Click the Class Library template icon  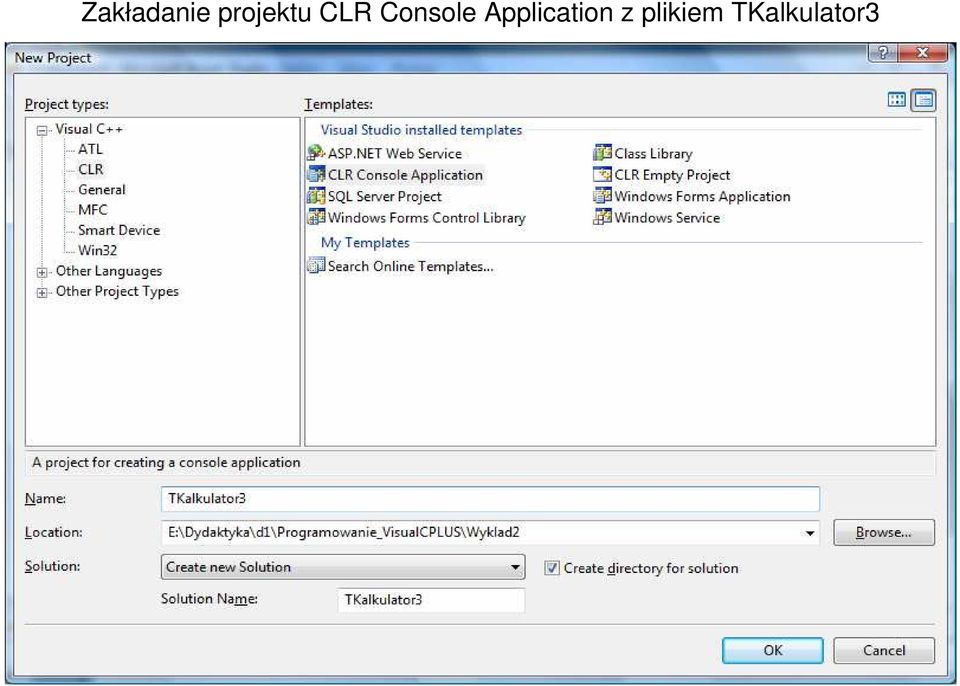(602, 153)
